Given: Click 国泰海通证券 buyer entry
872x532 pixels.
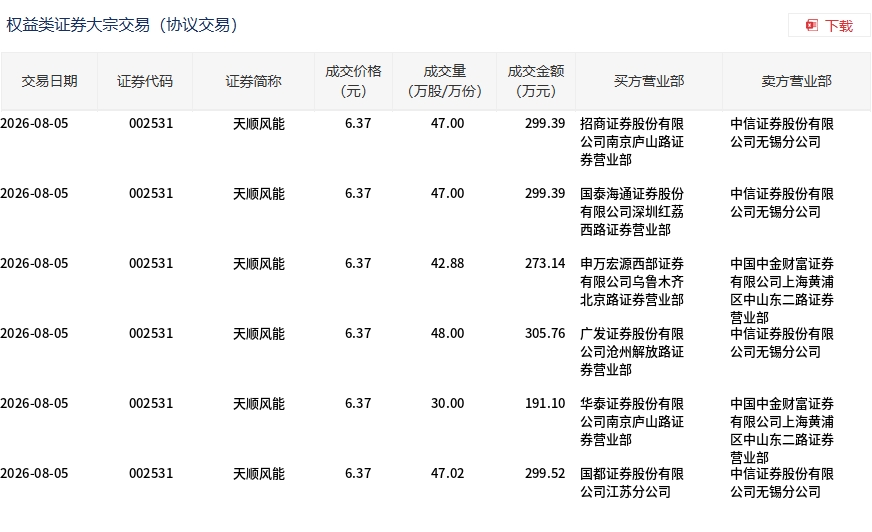Looking at the screenshot, I should point(632,212).
